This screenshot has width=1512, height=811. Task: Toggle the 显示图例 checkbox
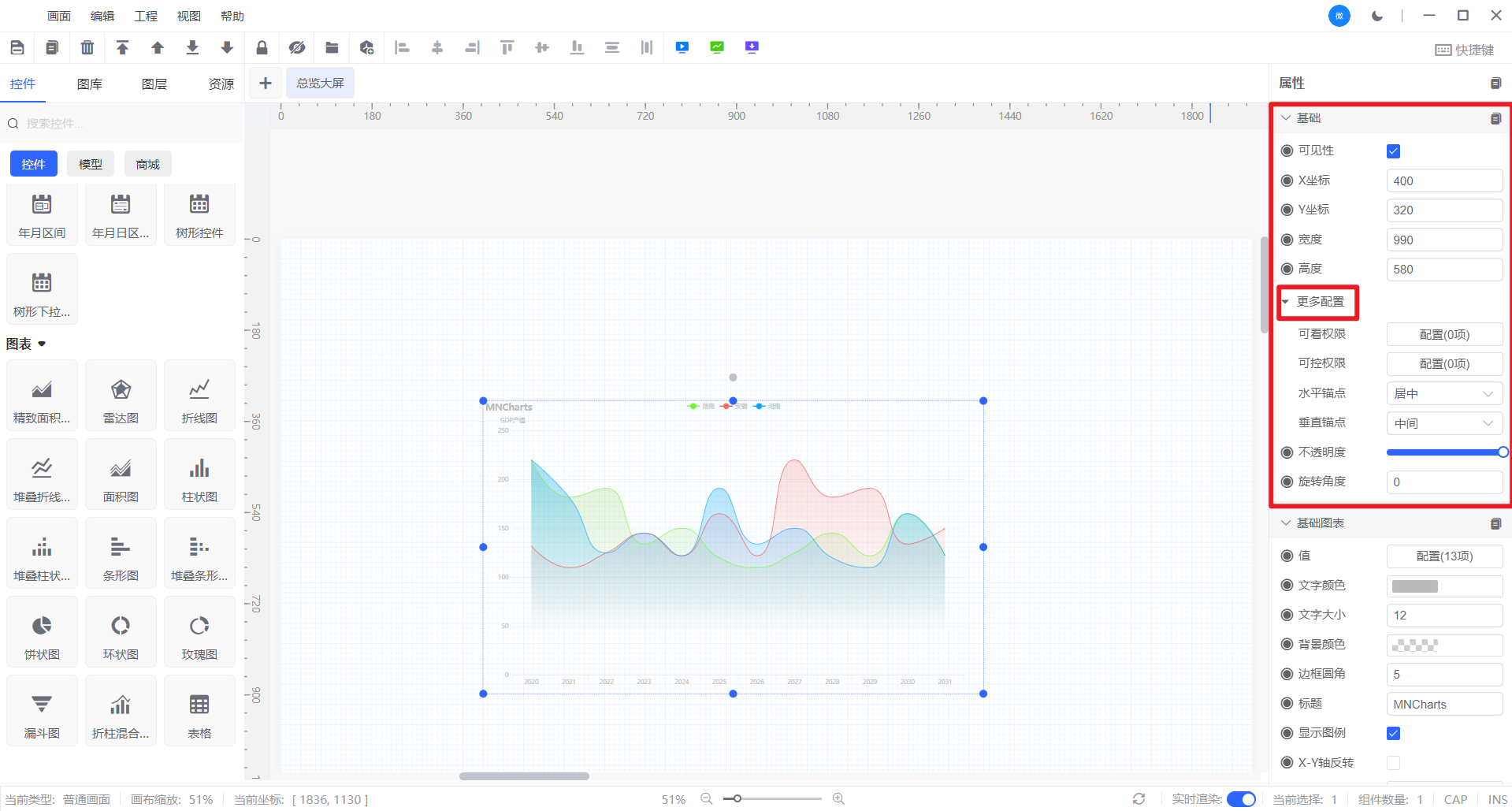pos(1393,734)
